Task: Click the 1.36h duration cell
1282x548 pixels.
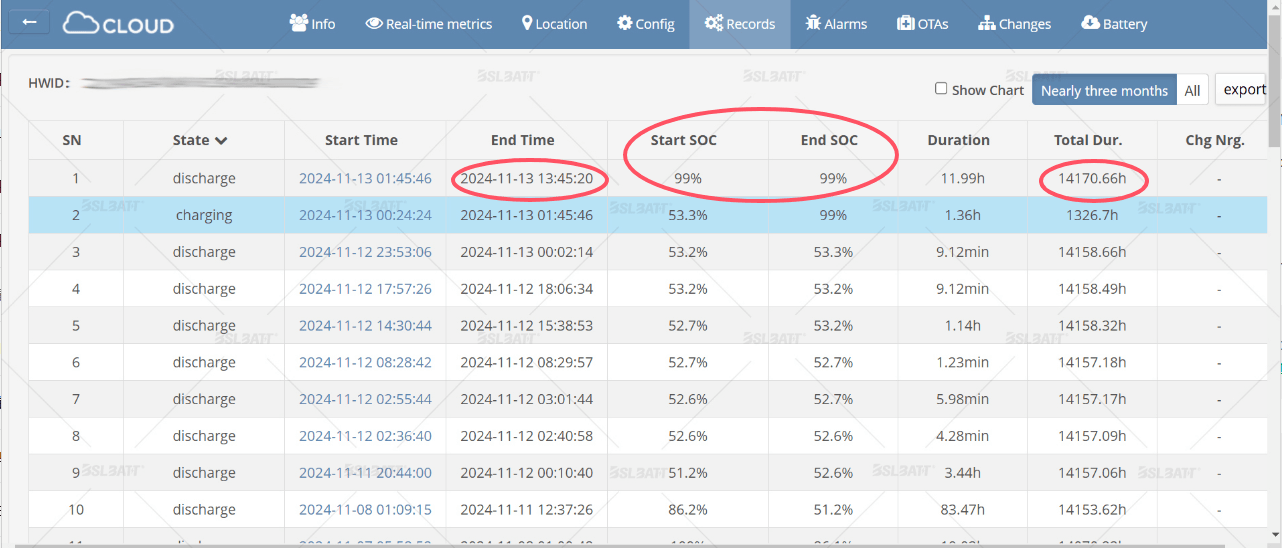Action: 962,215
